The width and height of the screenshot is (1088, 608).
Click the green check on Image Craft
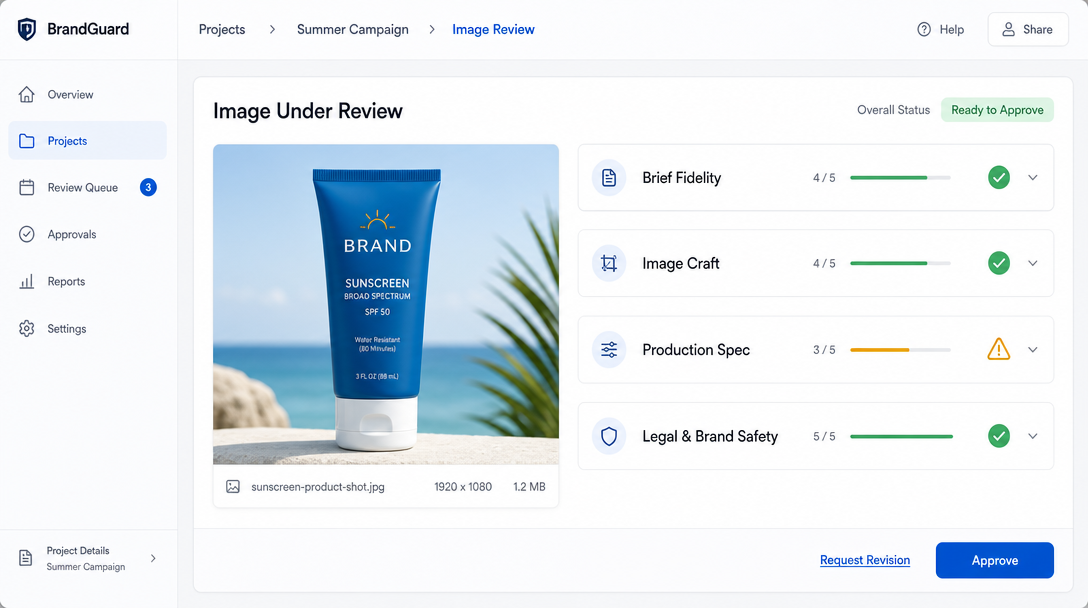tap(998, 263)
